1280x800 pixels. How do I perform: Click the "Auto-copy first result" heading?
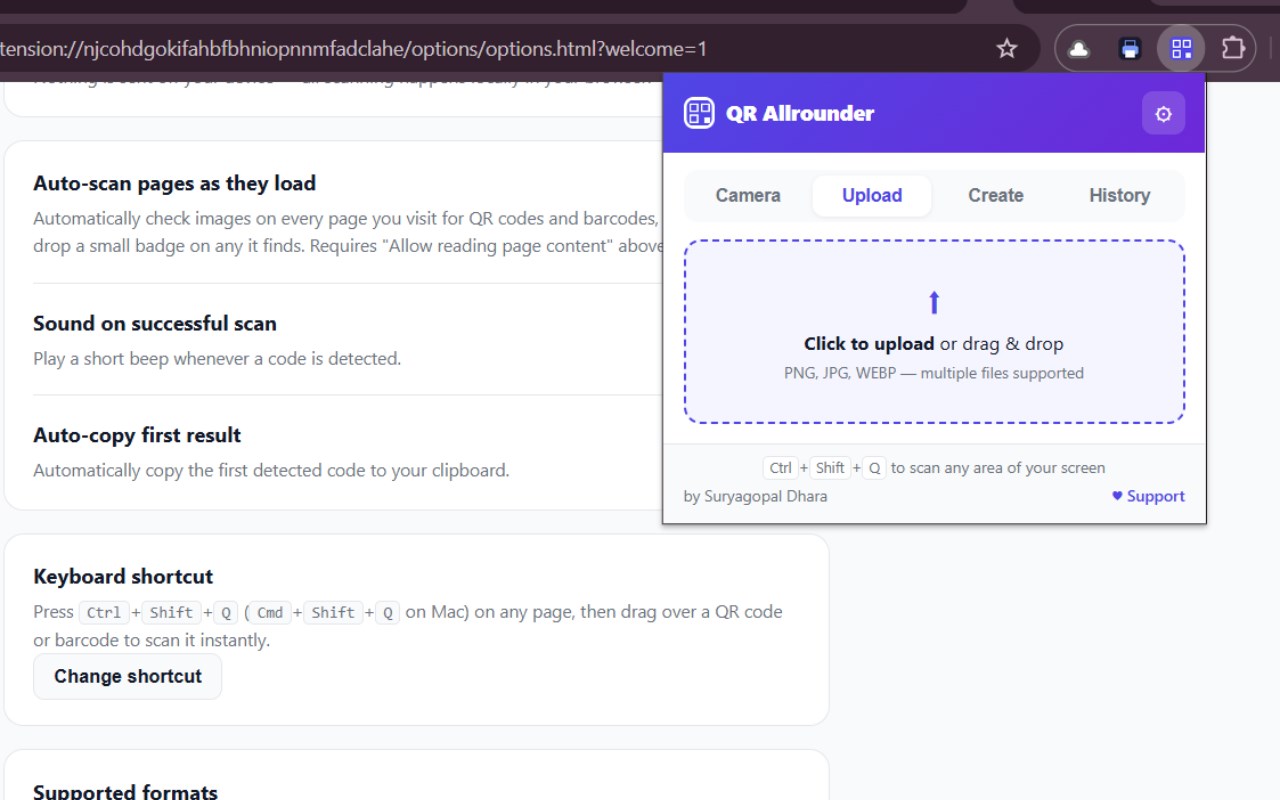coord(137,435)
